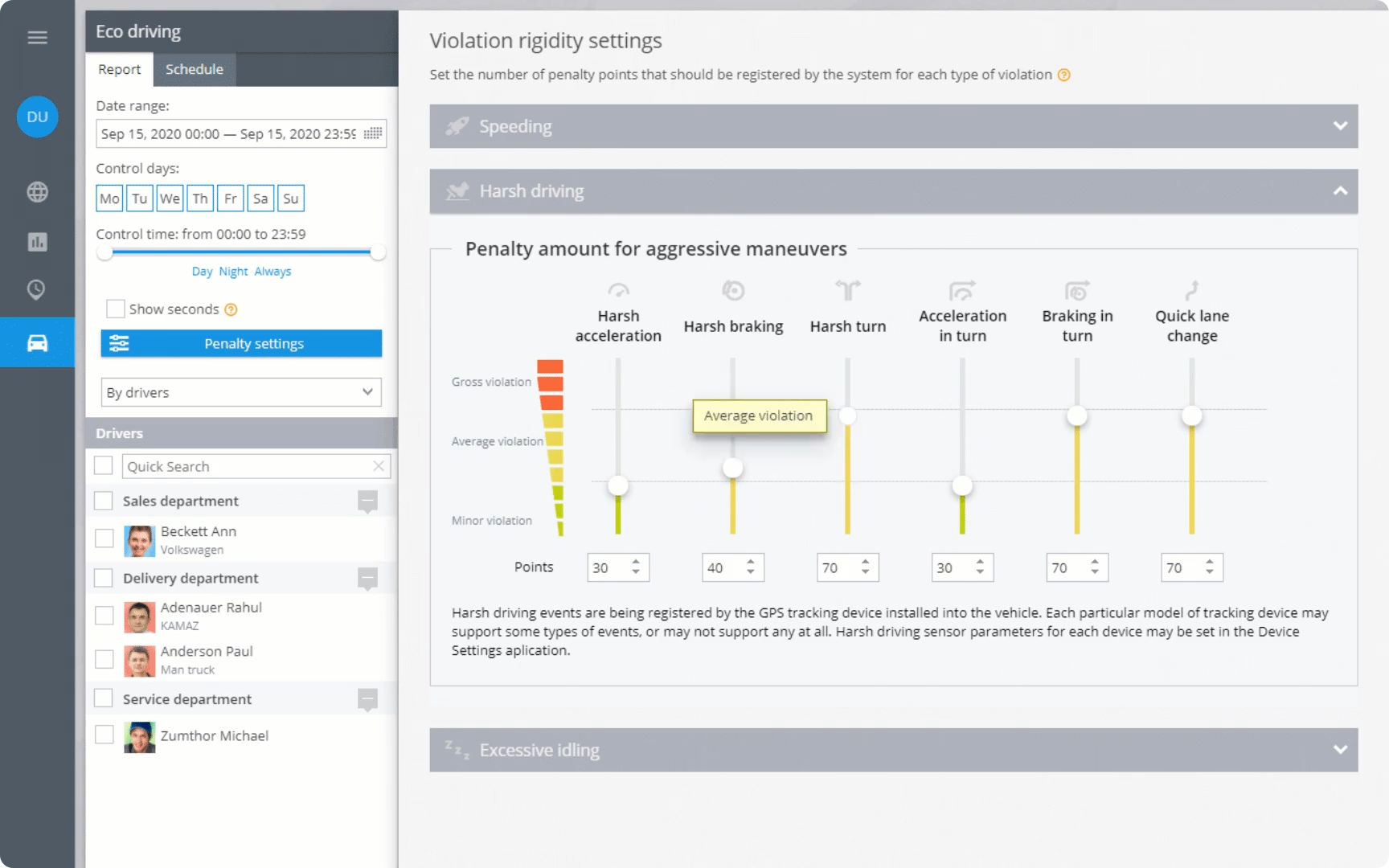The width and height of the screenshot is (1389, 868).
Task: Collapse the Harsh driving section
Action: tap(1340, 191)
